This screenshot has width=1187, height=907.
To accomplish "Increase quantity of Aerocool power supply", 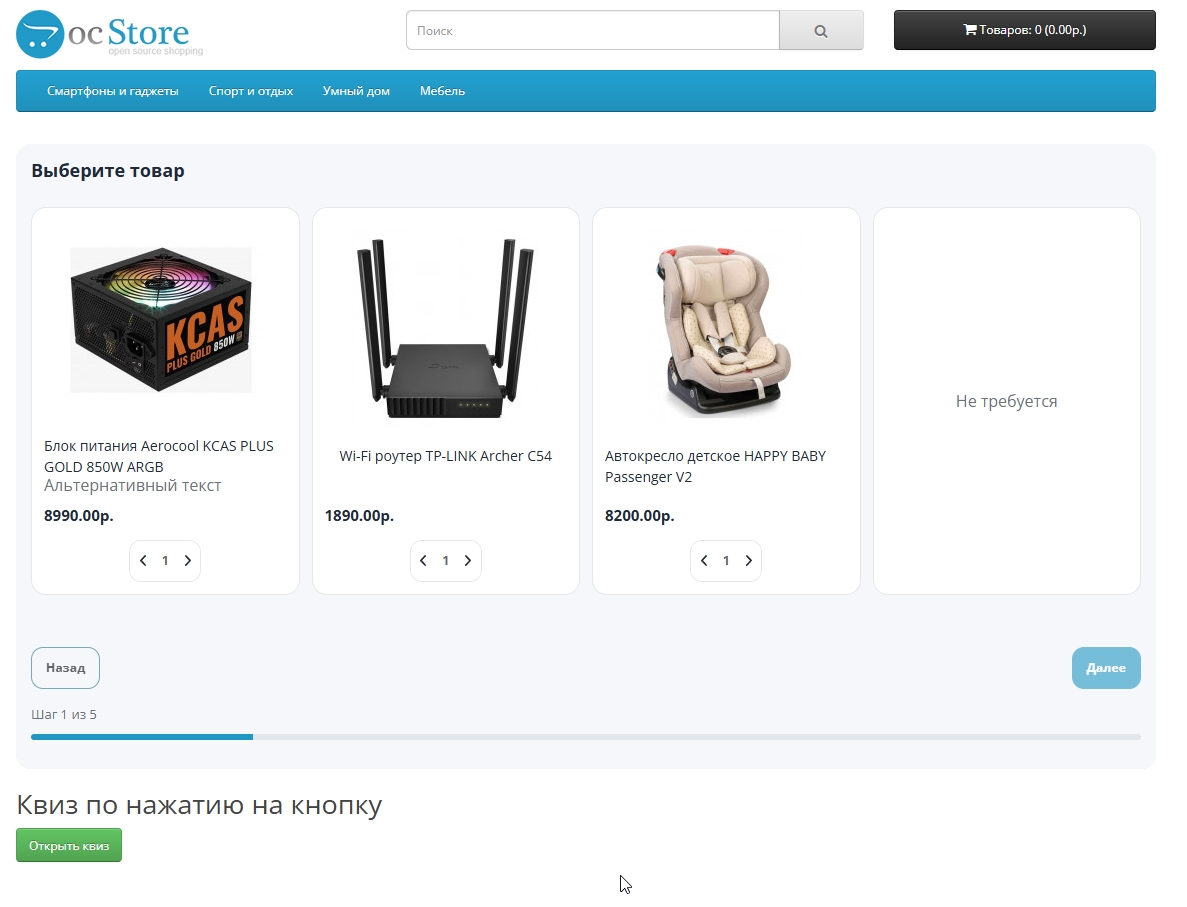I will click(187, 561).
